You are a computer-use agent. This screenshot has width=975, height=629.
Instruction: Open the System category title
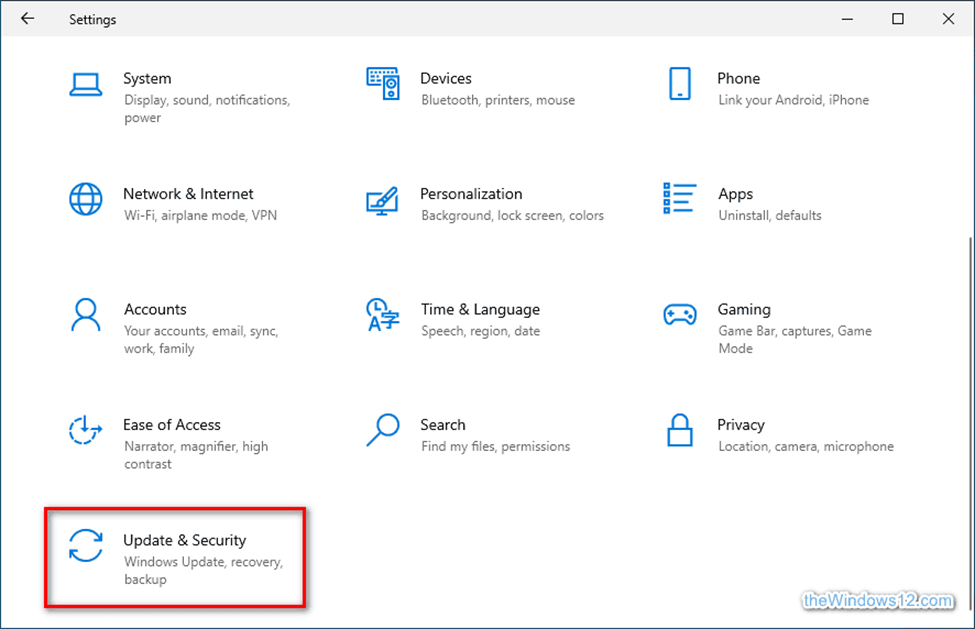[147, 78]
